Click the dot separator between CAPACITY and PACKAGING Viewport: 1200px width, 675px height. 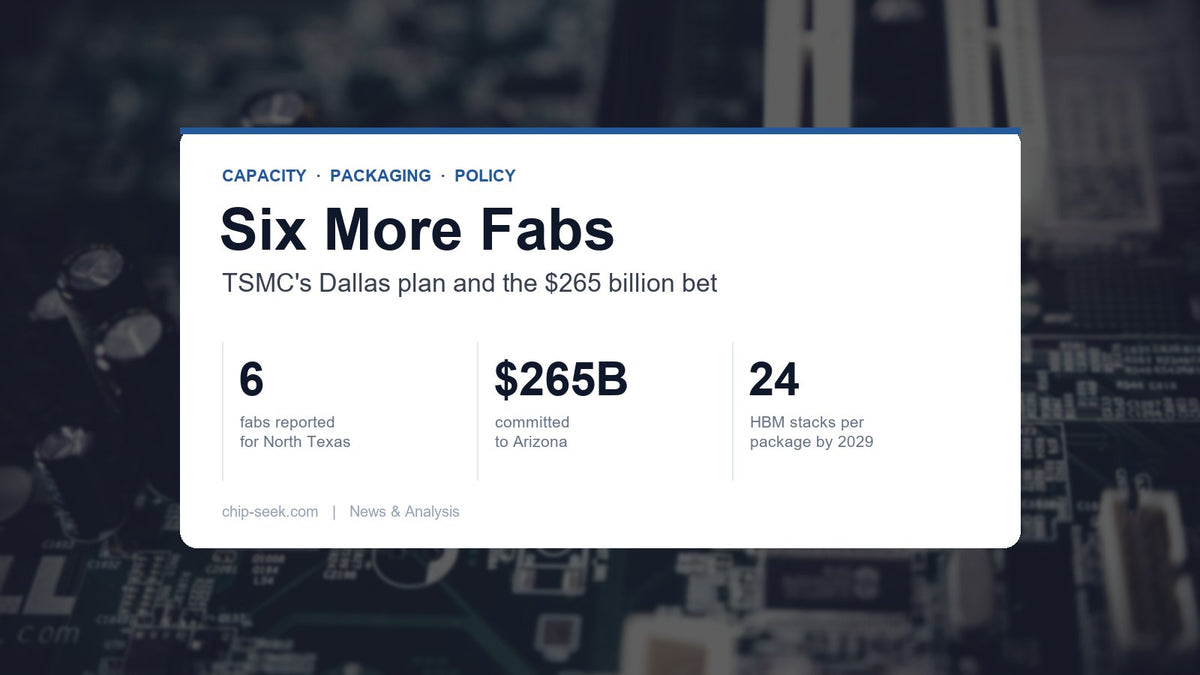coord(318,176)
